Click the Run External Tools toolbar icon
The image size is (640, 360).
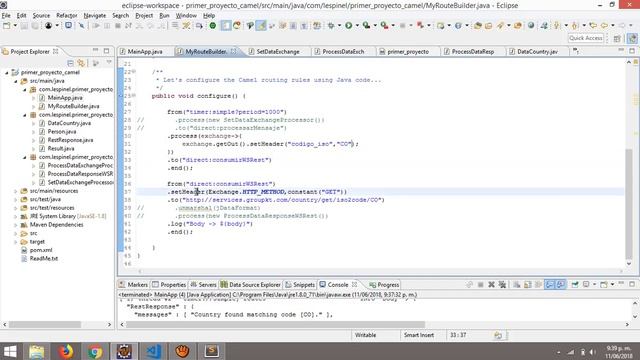pos(384,26)
